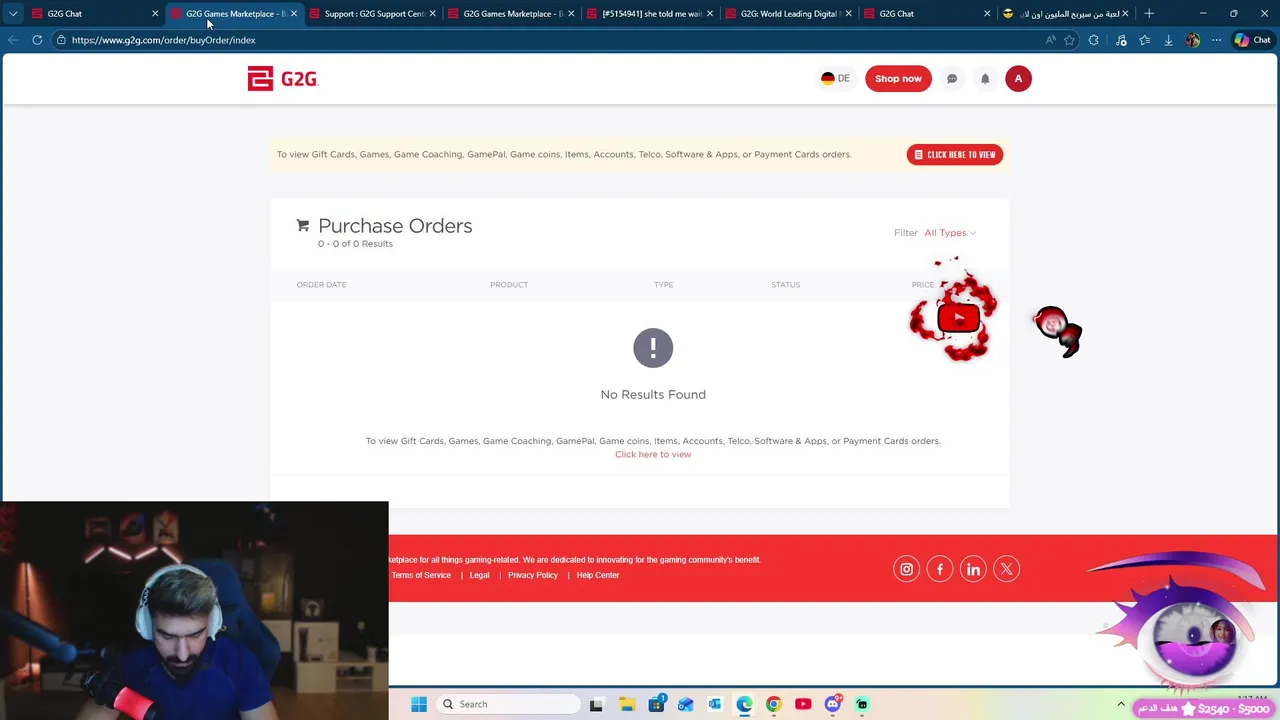Open the Instagram social link
This screenshot has width=1280, height=720.
(906, 569)
